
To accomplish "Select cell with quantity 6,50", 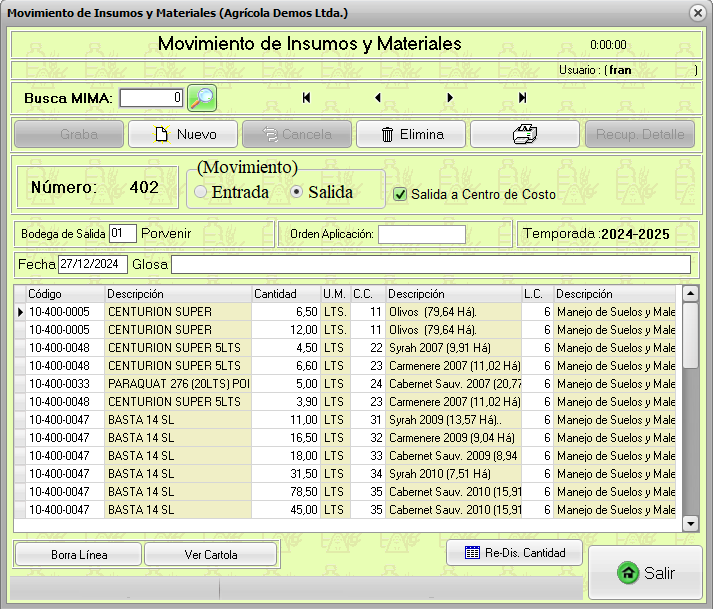I will (x=286, y=312).
